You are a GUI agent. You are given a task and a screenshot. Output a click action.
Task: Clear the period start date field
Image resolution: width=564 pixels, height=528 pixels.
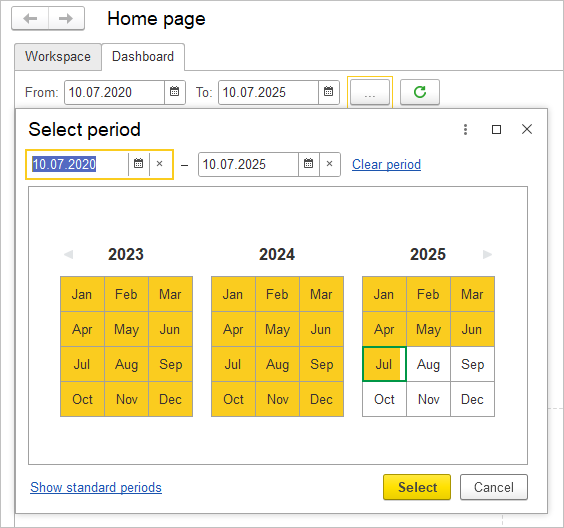coord(160,164)
